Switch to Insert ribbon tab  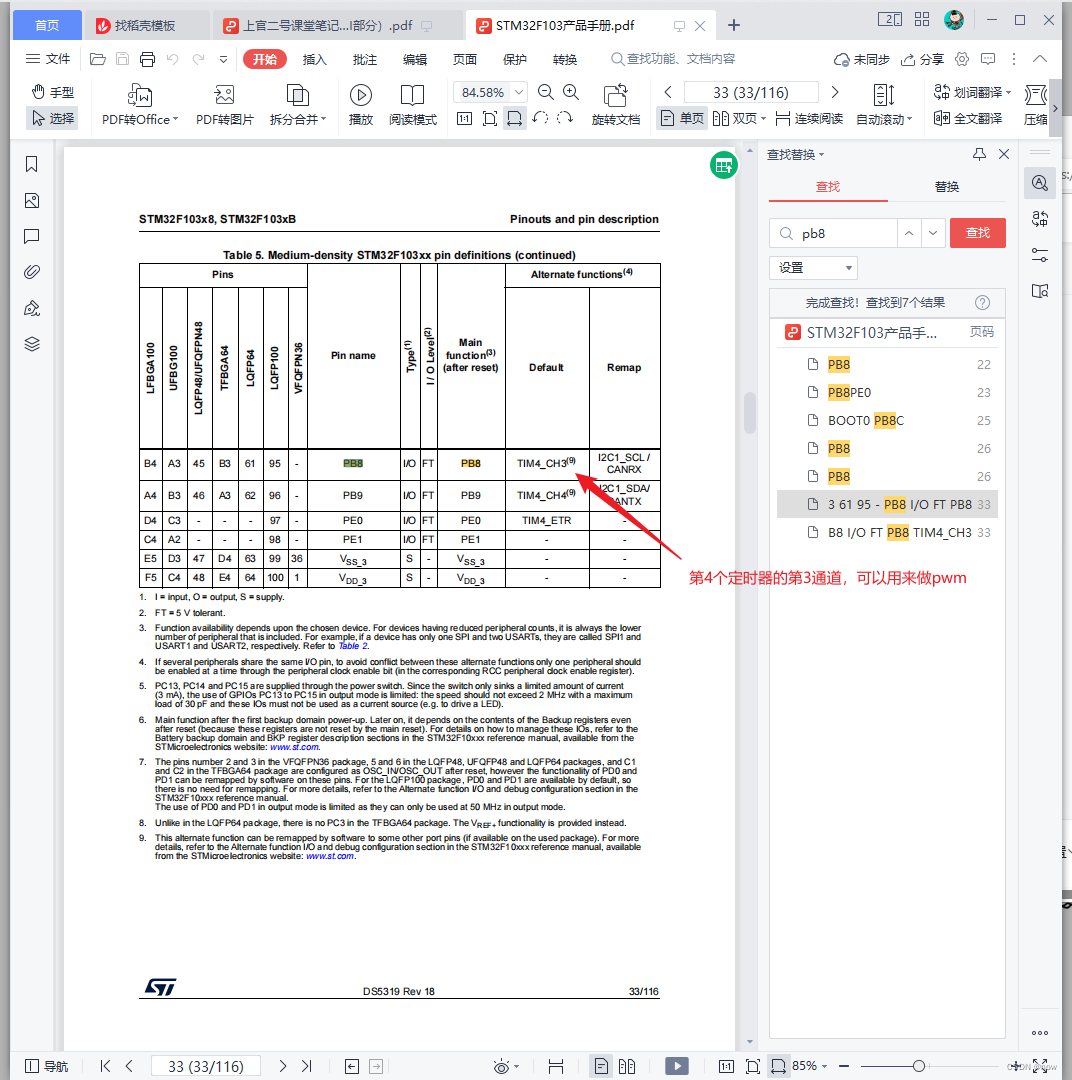pyautogui.click(x=314, y=59)
